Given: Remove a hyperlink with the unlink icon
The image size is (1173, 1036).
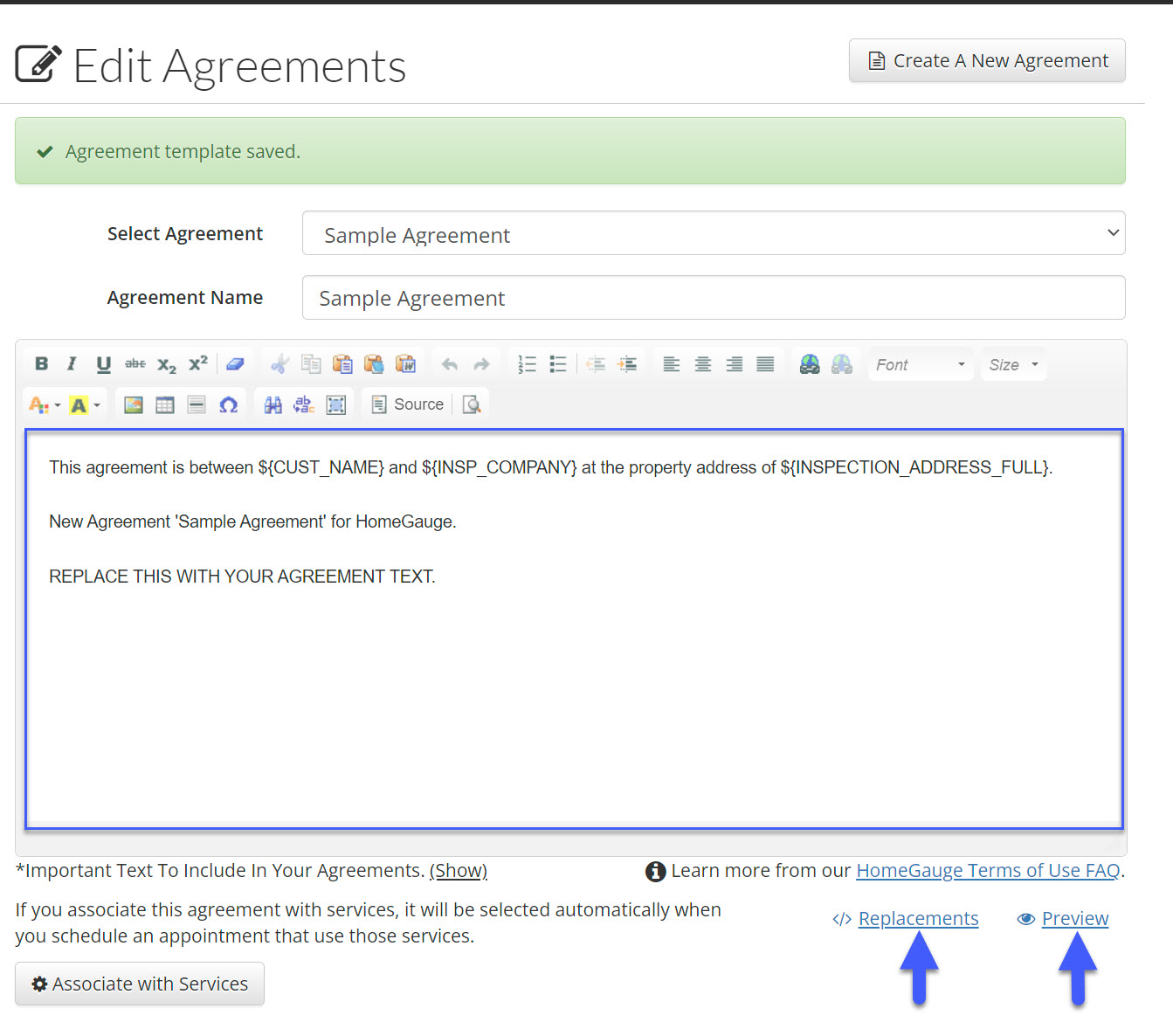Looking at the screenshot, I should pos(841,363).
